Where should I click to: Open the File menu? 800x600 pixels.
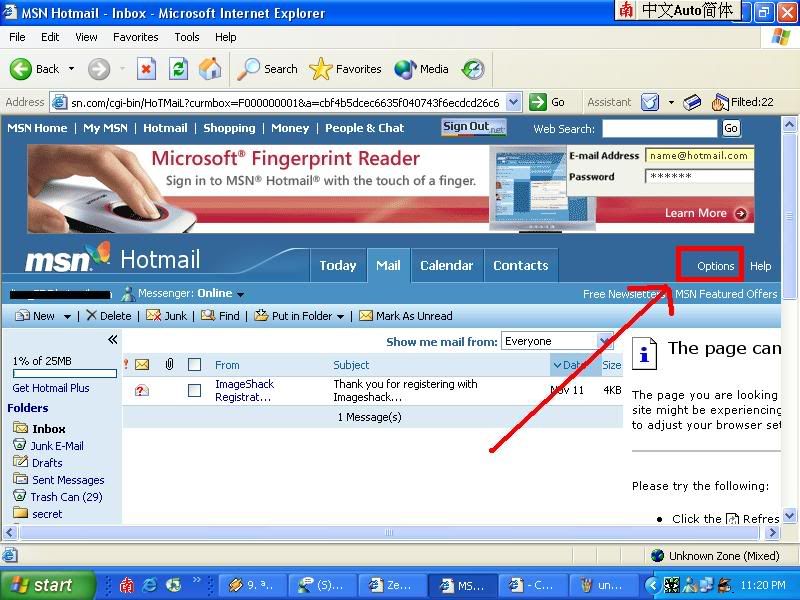(x=17, y=37)
